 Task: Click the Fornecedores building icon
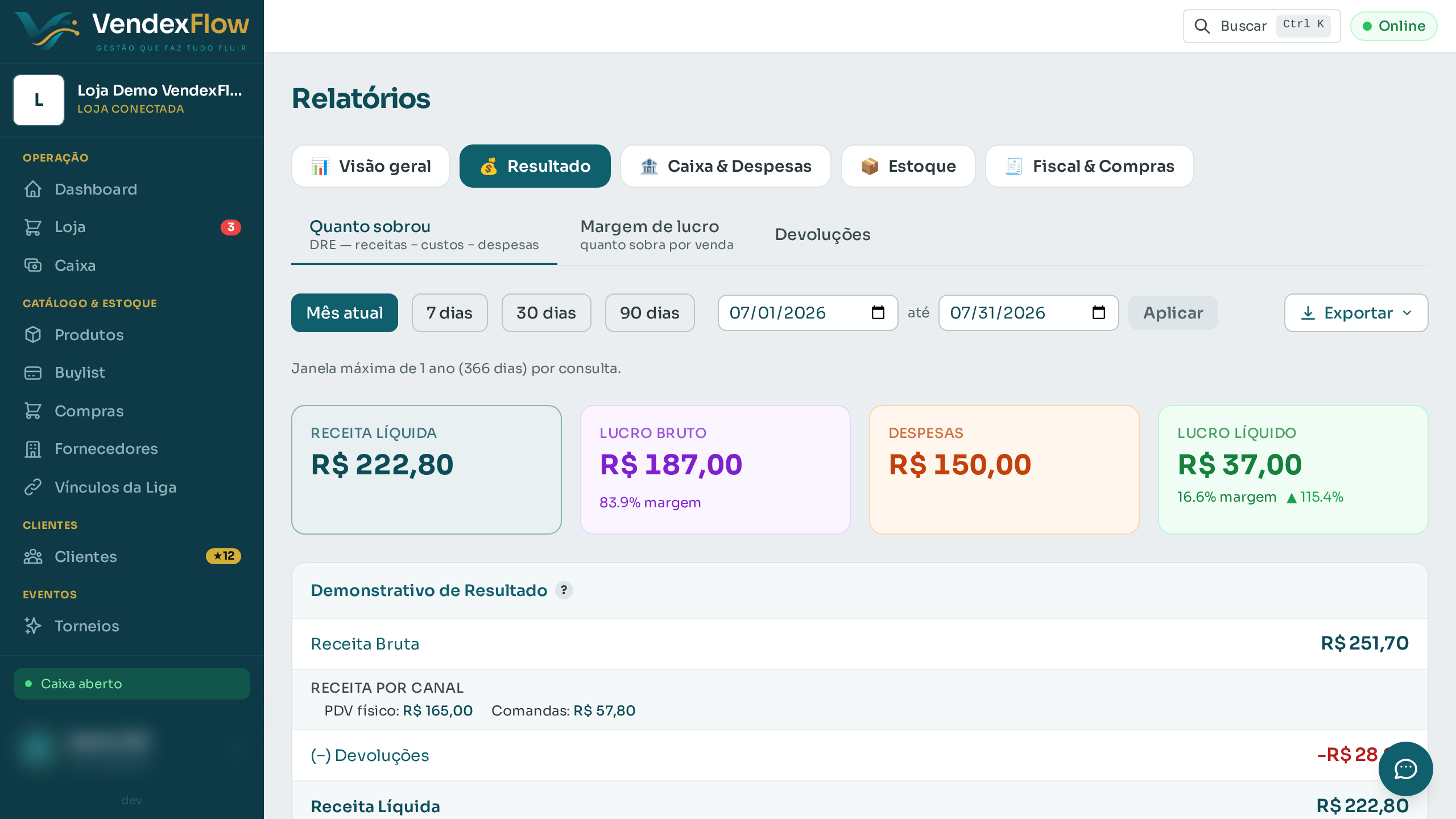(x=33, y=449)
